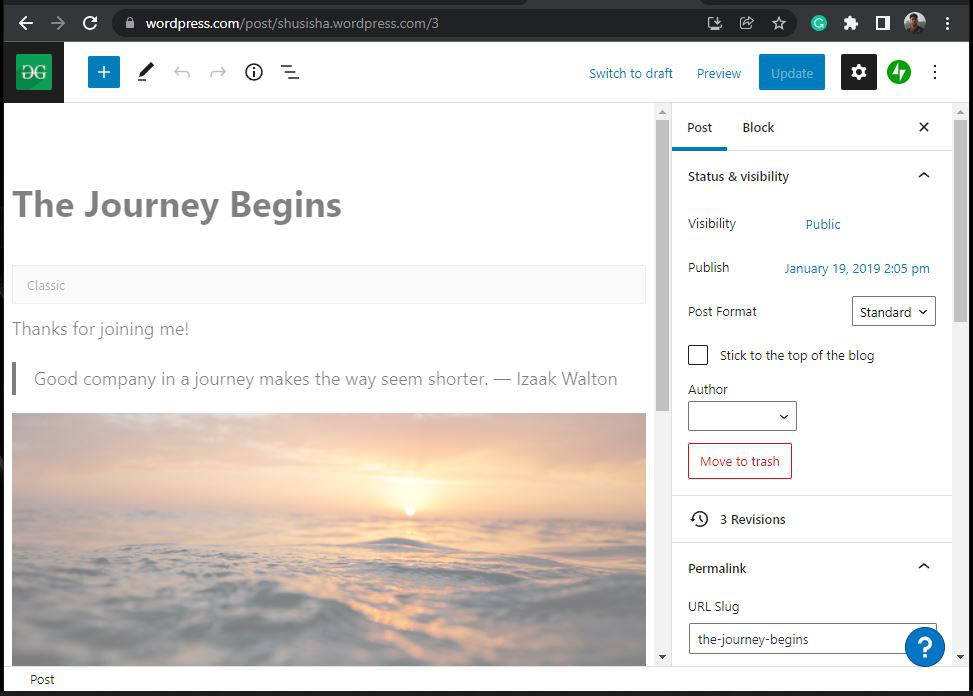Click Switch to draft
The width and height of the screenshot is (973, 696).
click(630, 73)
